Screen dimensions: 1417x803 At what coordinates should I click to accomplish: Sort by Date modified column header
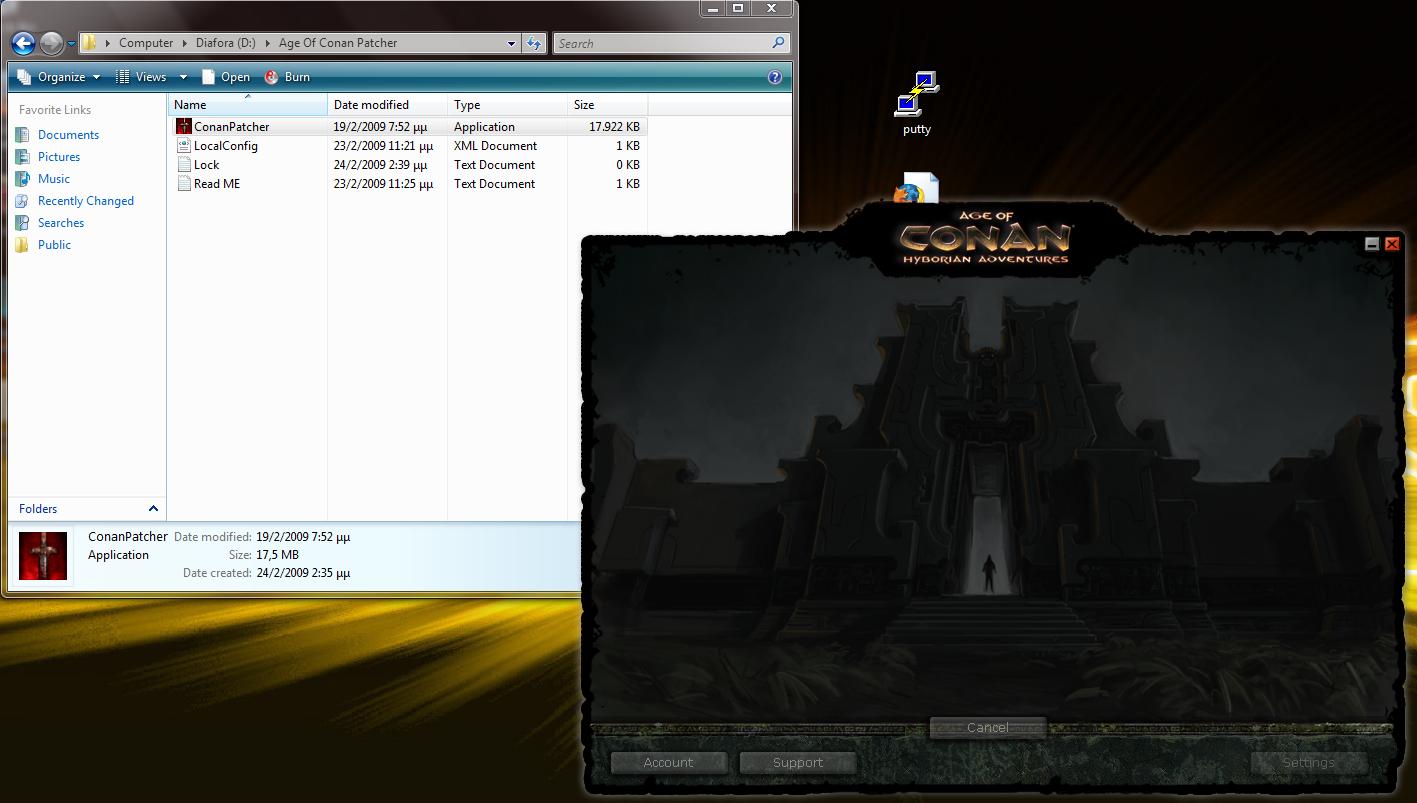pos(388,105)
